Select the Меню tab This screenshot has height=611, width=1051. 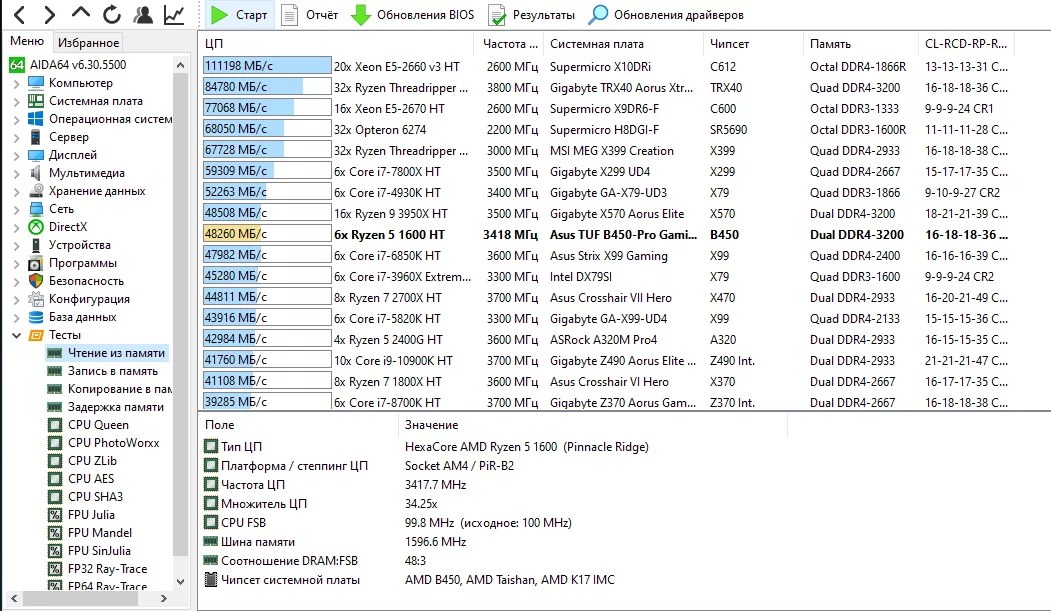27,41
